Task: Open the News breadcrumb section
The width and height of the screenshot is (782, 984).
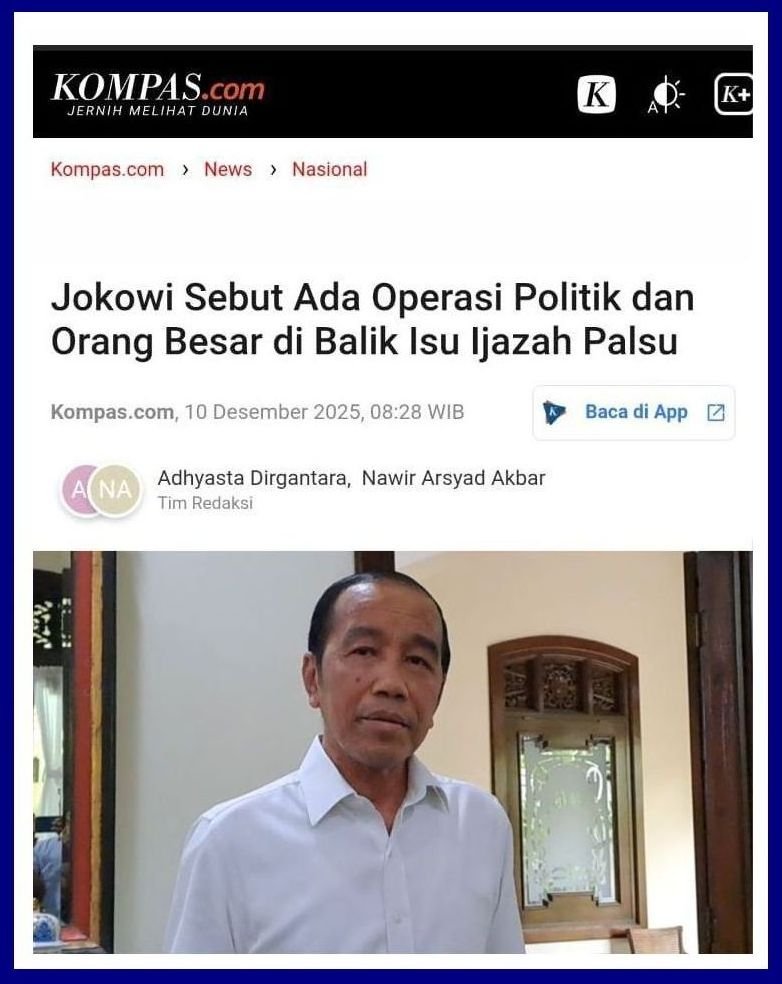Action: (228, 169)
